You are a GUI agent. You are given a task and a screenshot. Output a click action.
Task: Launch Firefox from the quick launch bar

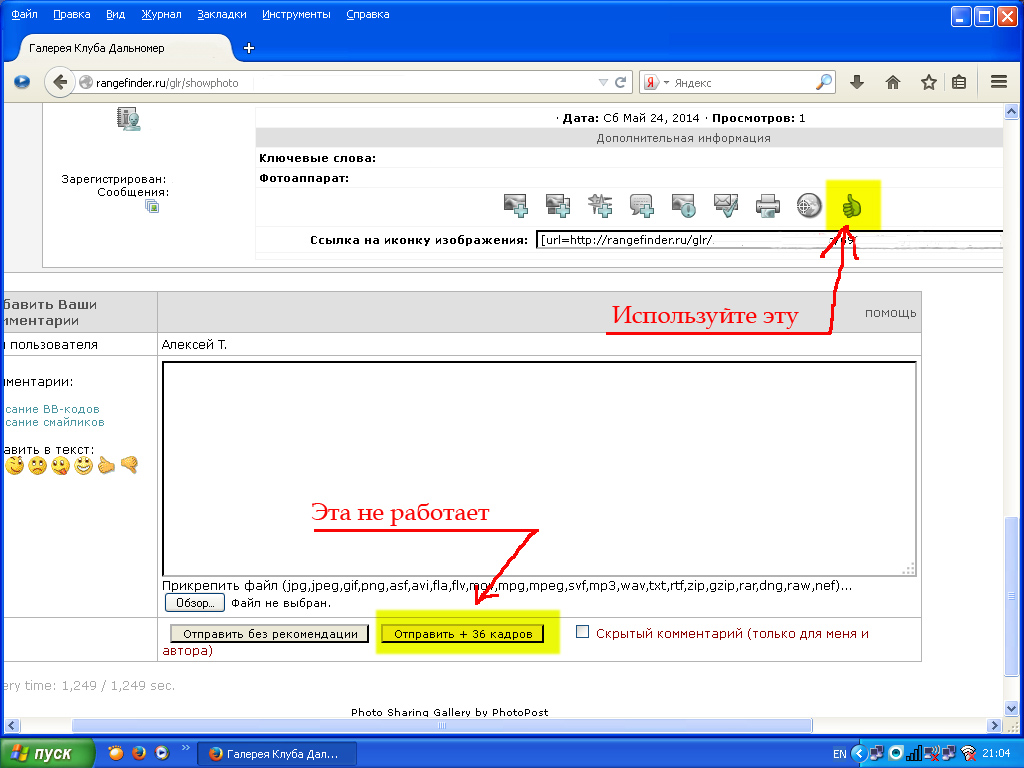pyautogui.click(x=138, y=753)
